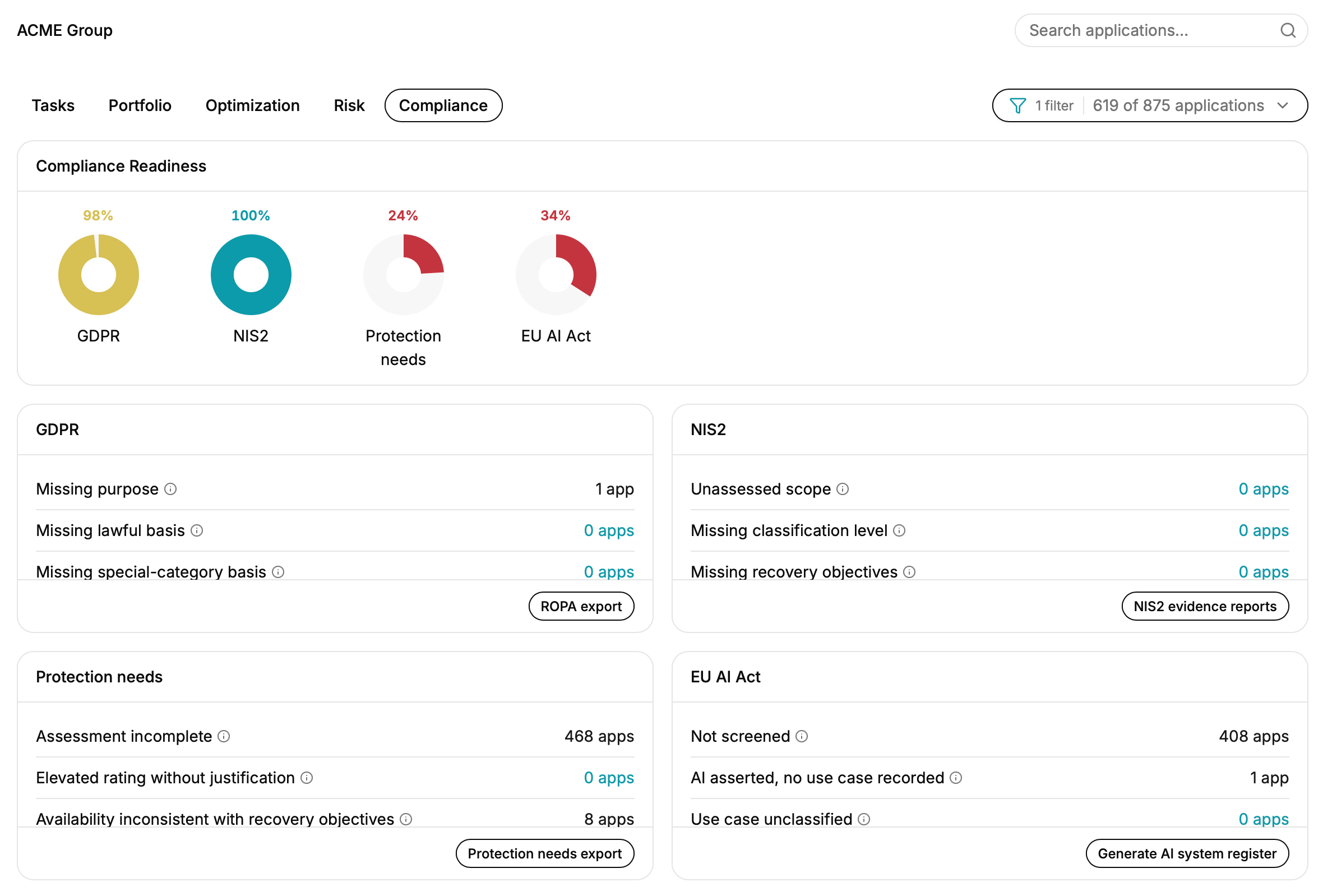
Task: Click 0 apps link for Missing classification level
Action: tap(1263, 530)
